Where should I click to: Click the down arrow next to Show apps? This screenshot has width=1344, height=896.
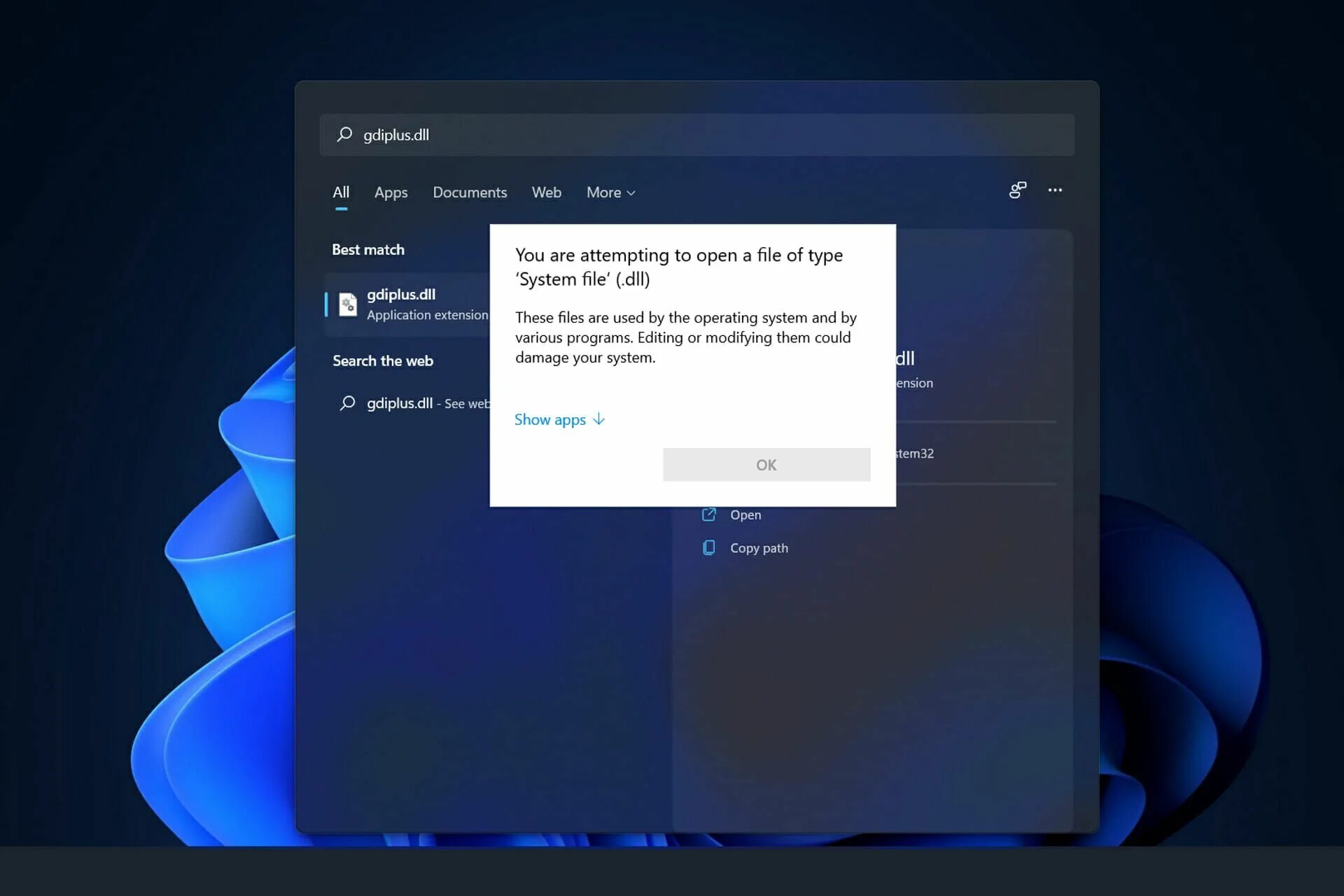tap(598, 419)
